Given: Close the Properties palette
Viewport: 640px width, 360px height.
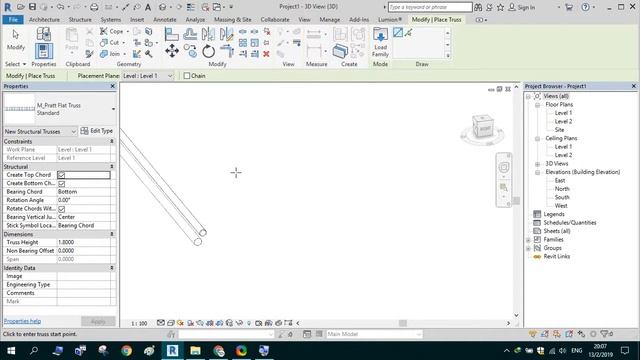Looking at the screenshot, I should pos(113,86).
